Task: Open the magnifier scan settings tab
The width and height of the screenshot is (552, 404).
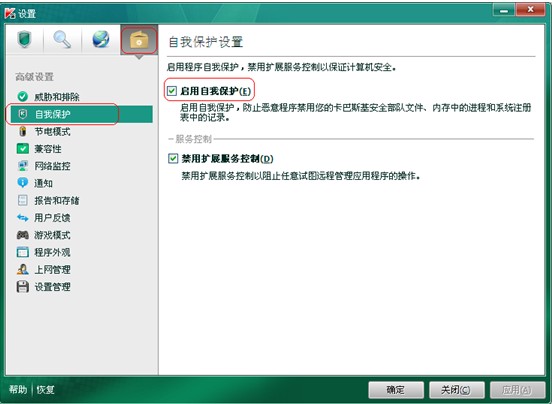Action: [x=62, y=39]
